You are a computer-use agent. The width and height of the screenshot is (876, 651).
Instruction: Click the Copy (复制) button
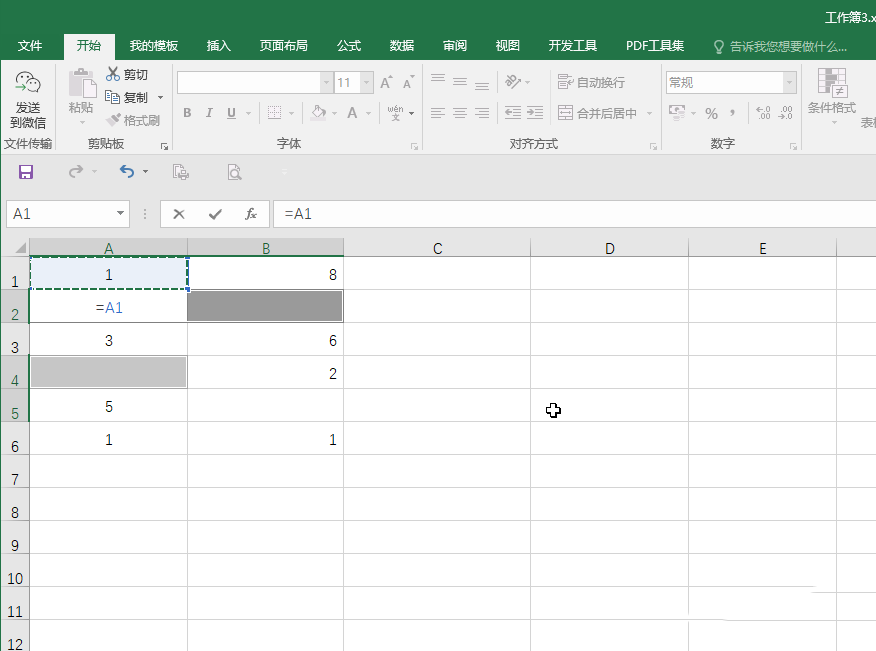[127, 97]
